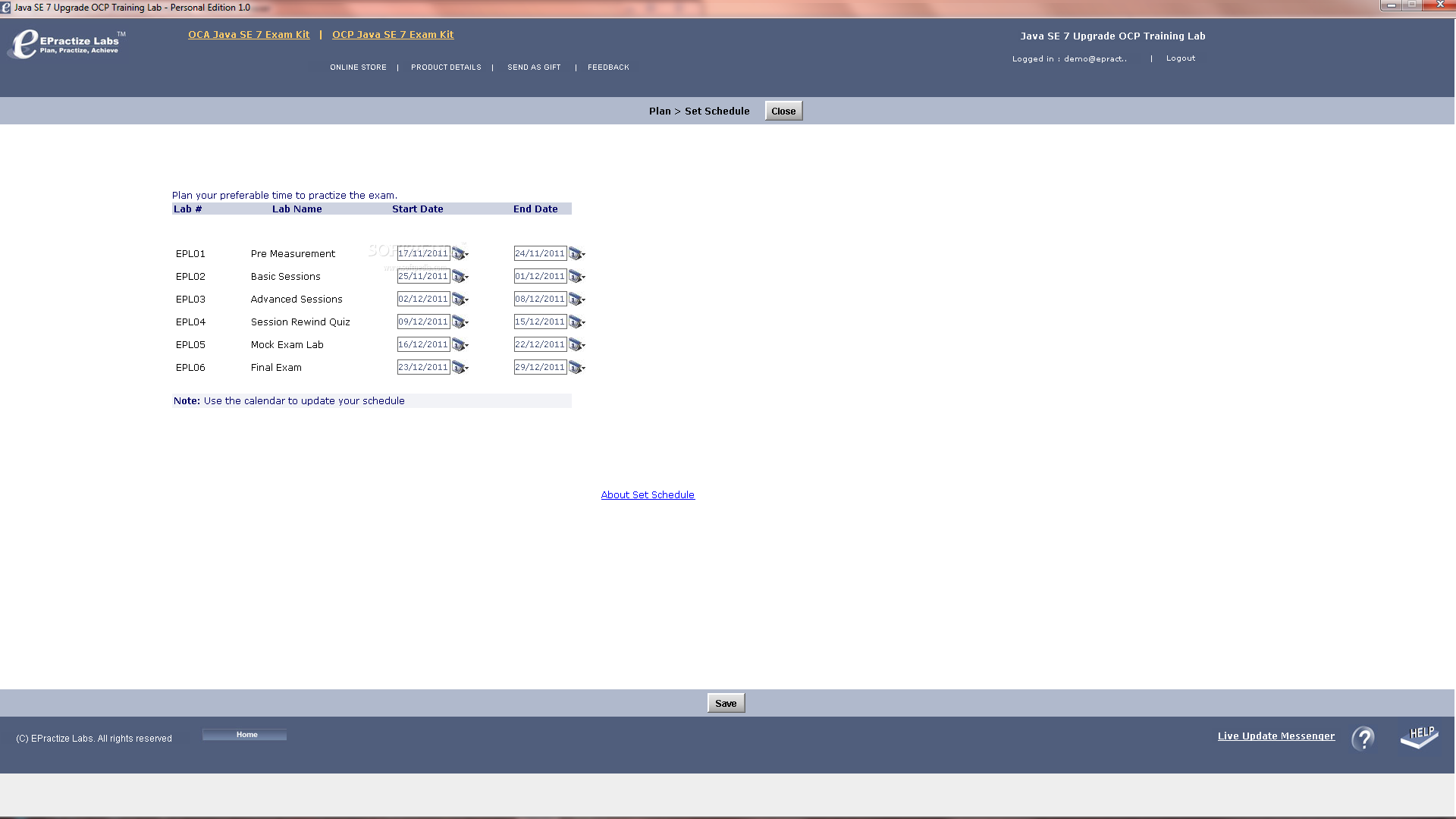Log out using the Logout link
Image resolution: width=1456 pixels, height=819 pixels.
click(x=1181, y=58)
